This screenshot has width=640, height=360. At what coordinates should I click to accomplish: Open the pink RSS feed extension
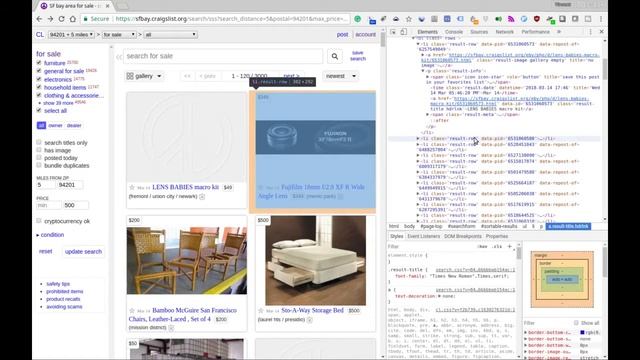coord(511,19)
